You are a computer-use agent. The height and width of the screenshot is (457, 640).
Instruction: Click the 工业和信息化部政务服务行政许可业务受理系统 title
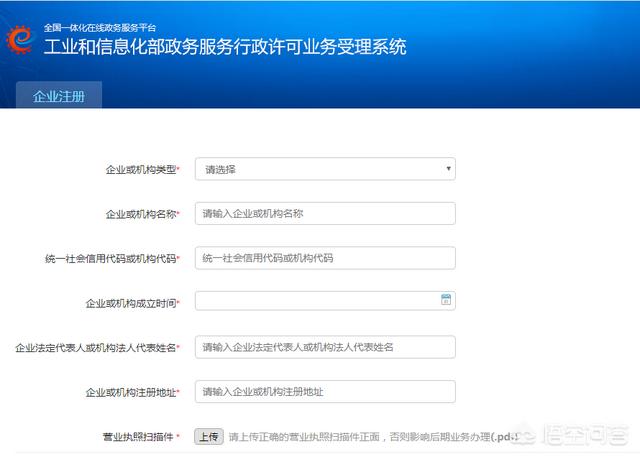225,47
